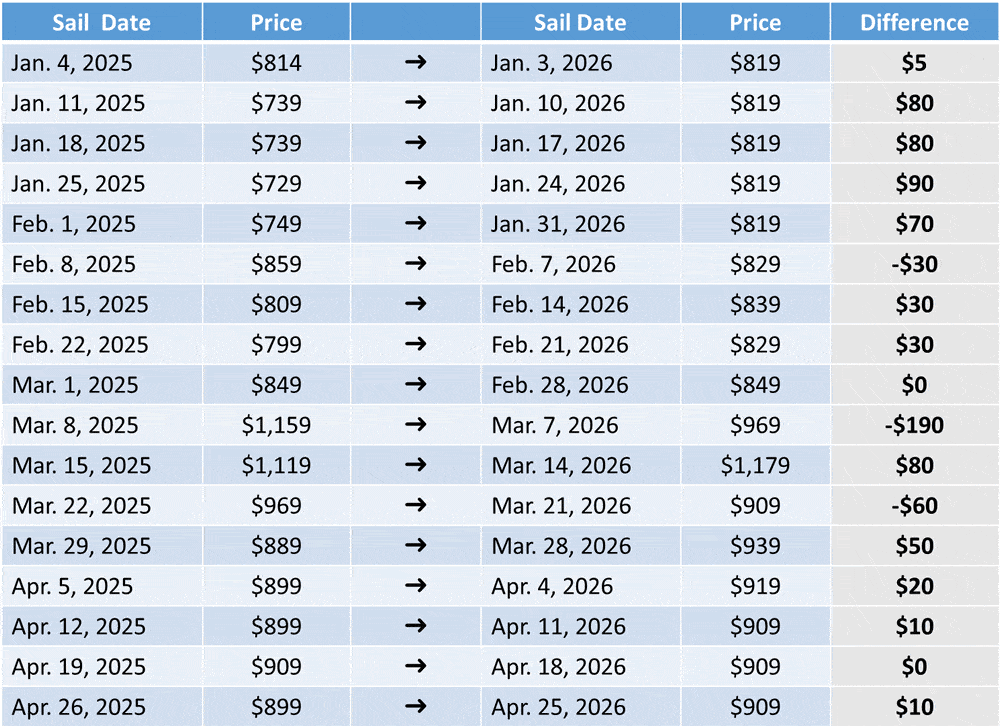Click the arrow in the Mar. 8, 2025 row
The height and width of the screenshot is (728, 1000).
tap(415, 424)
